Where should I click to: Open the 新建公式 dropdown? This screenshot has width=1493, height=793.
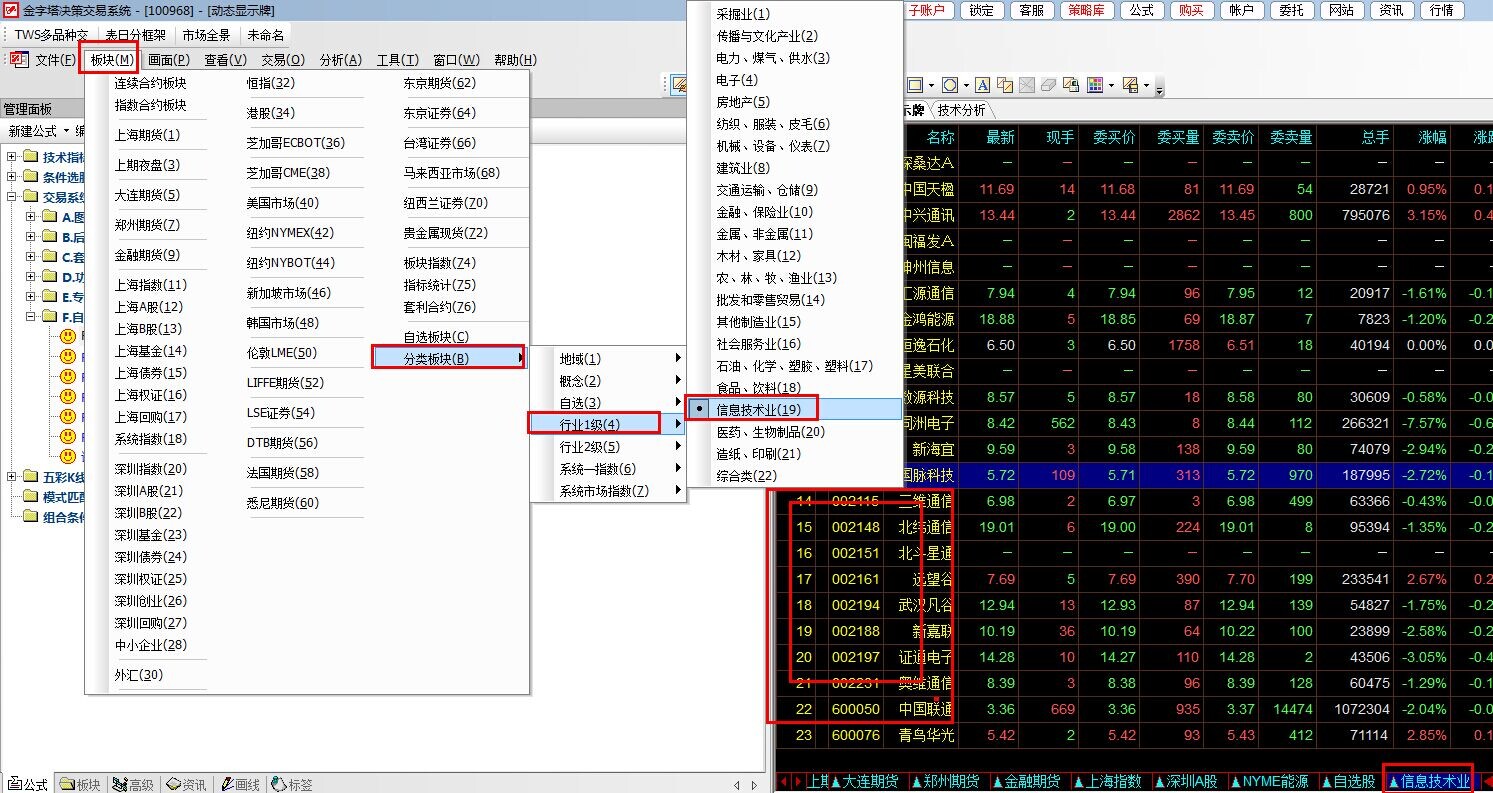pyautogui.click(x=38, y=131)
